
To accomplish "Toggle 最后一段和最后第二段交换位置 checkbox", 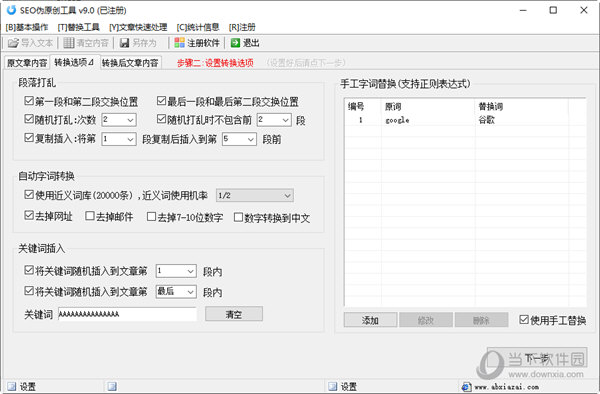I will (161, 101).
